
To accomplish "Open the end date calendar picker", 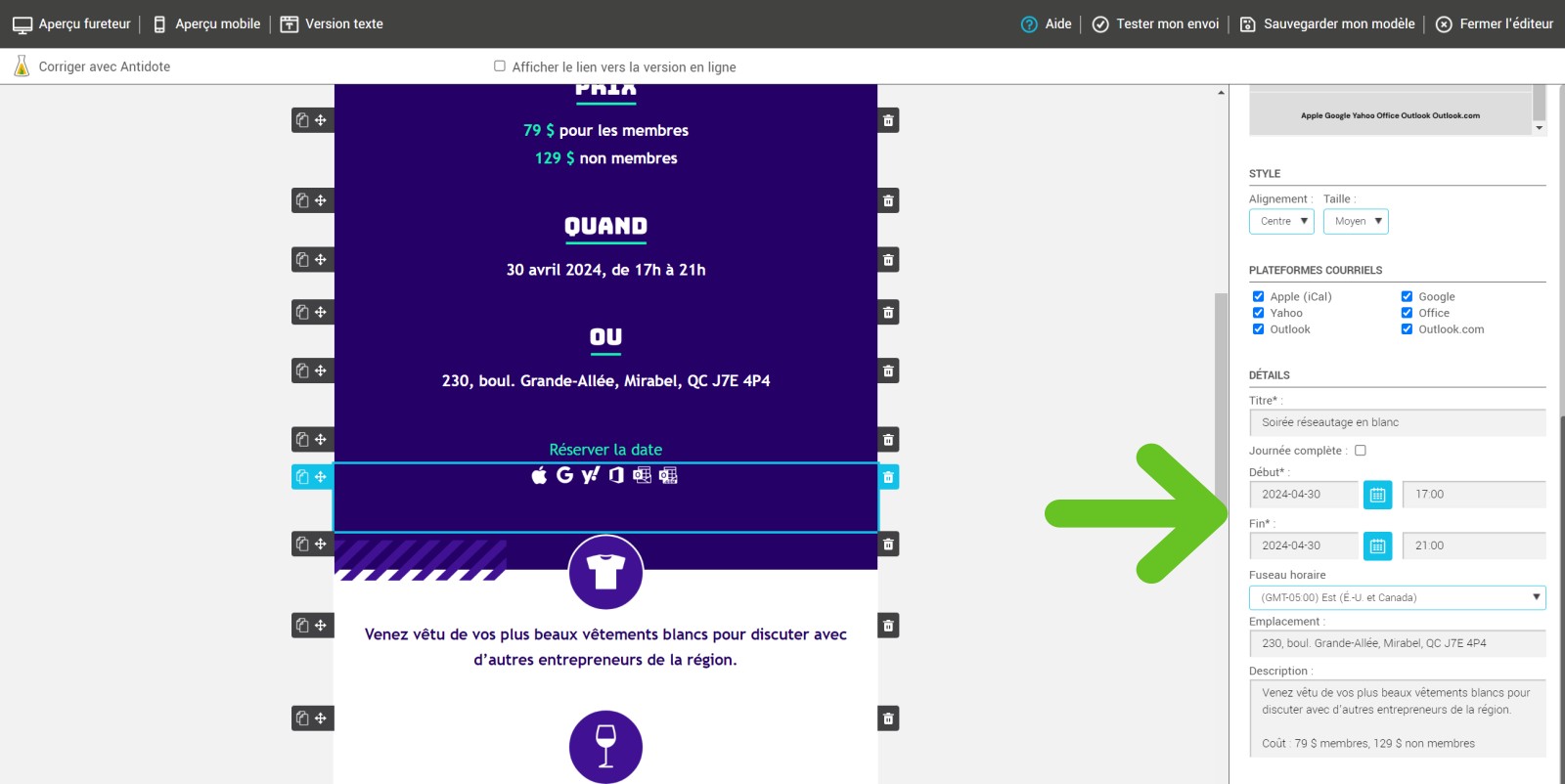I will [x=1377, y=546].
